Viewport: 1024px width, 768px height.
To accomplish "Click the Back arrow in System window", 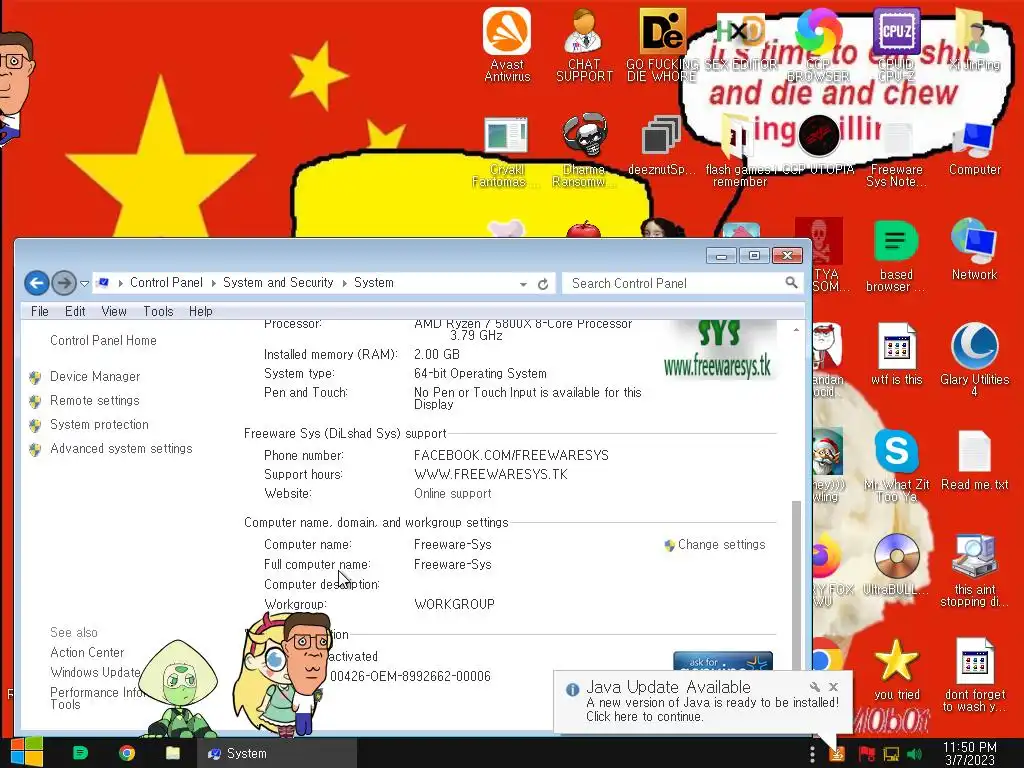I will 37,283.
